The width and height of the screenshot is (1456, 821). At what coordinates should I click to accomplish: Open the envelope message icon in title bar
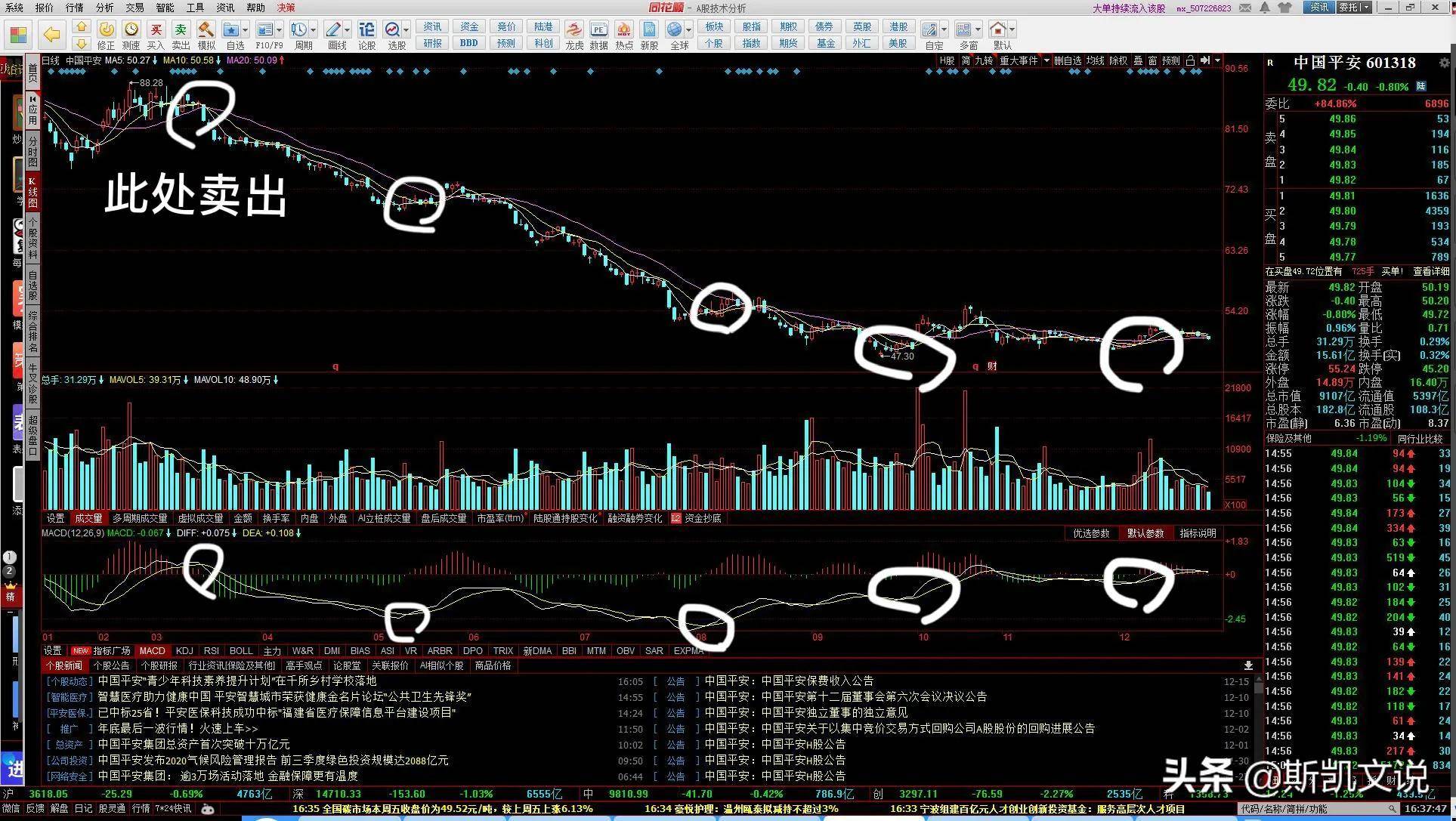coord(1247,8)
